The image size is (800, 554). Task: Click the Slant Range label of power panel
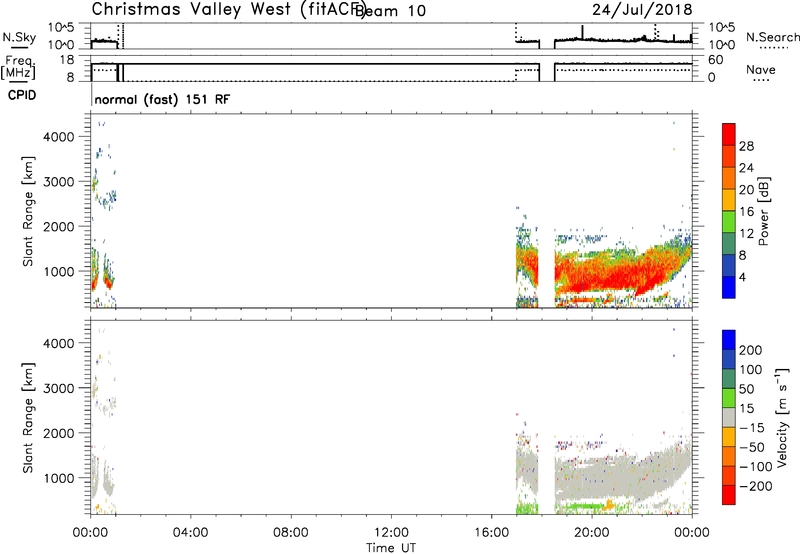(x=28, y=211)
